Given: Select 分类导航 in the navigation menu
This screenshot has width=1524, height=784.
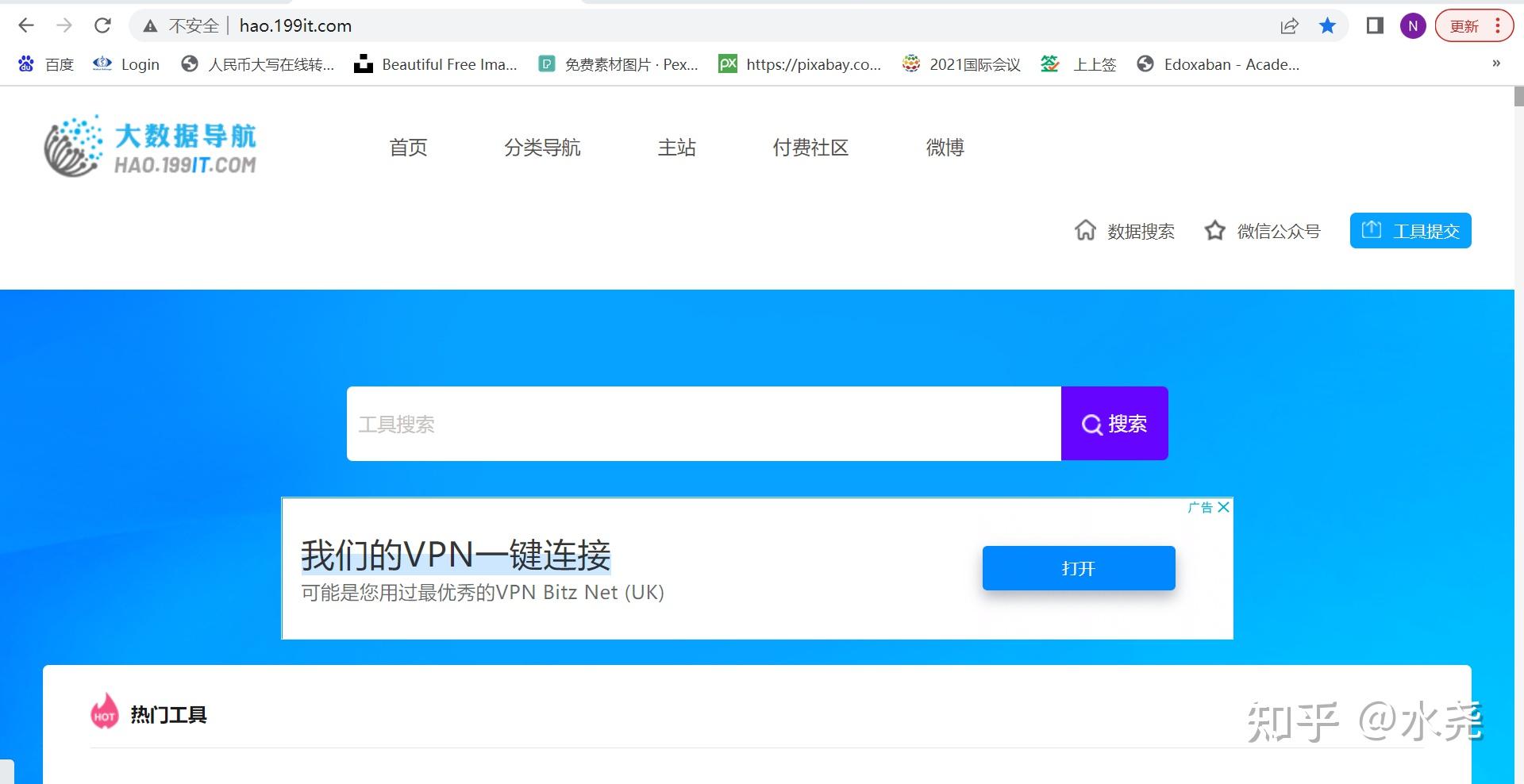Looking at the screenshot, I should click(x=542, y=148).
